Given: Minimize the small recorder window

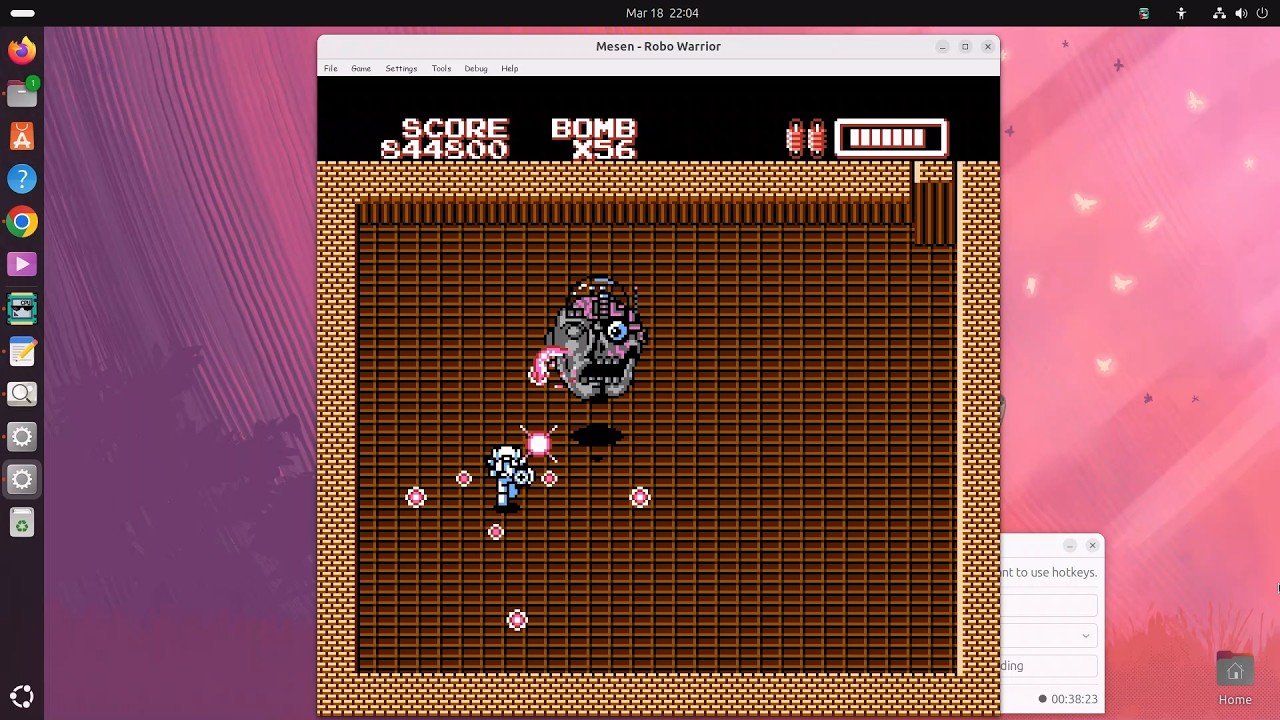Looking at the screenshot, I should 1070,545.
